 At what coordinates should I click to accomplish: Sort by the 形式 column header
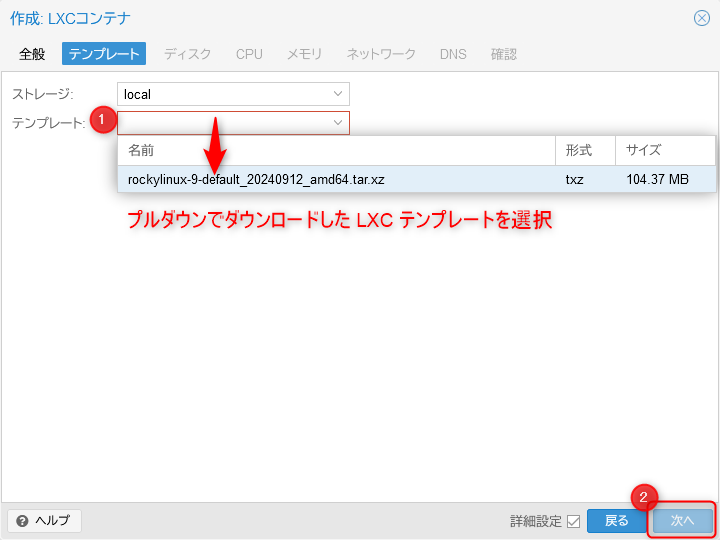pyautogui.click(x=584, y=150)
